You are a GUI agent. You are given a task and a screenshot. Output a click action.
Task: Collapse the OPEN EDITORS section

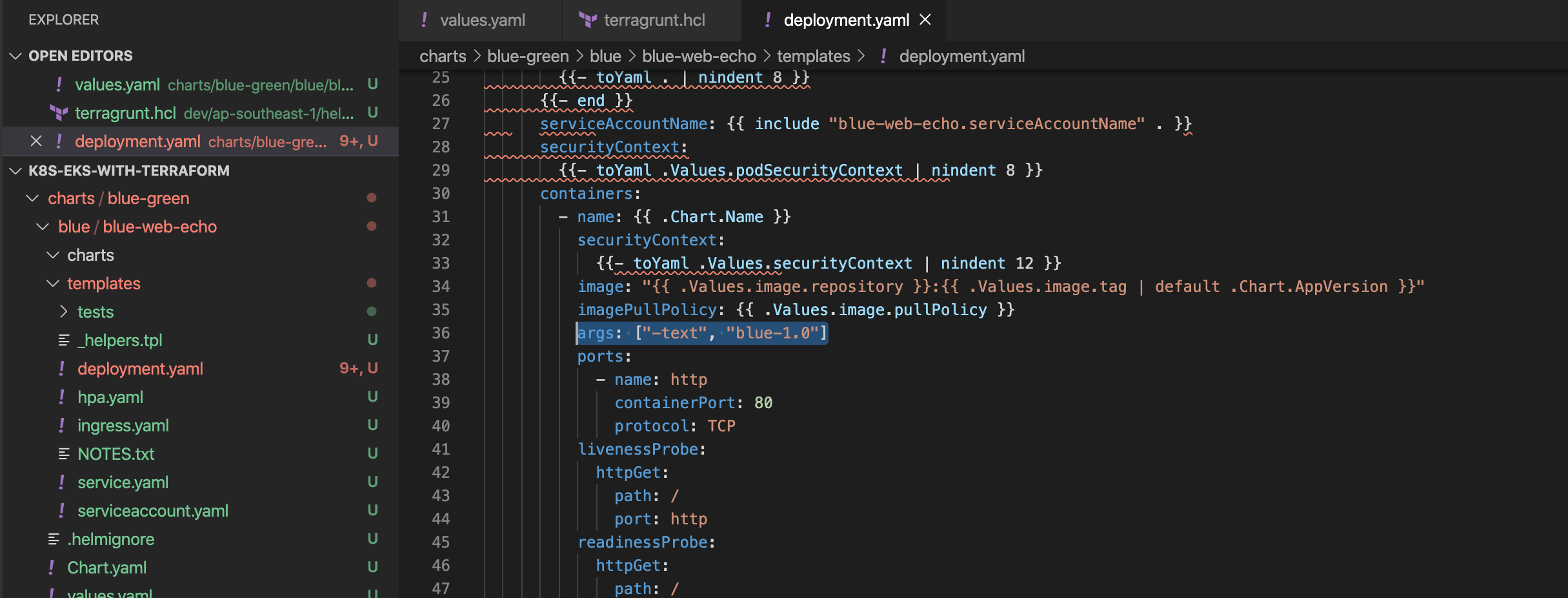16,56
